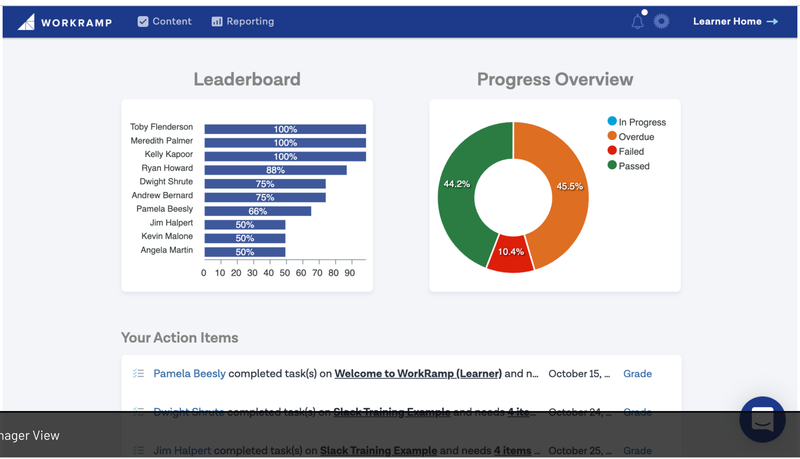
Task: Click Grade for Pamela Beesly's task
Action: click(637, 373)
